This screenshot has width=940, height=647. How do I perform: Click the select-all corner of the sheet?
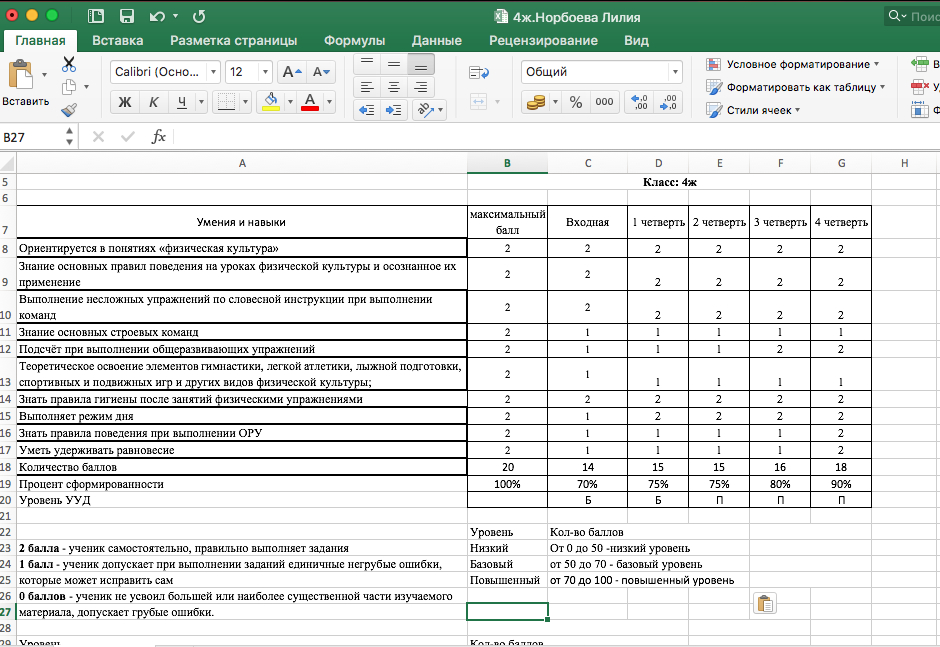pyautogui.click(x=8, y=163)
